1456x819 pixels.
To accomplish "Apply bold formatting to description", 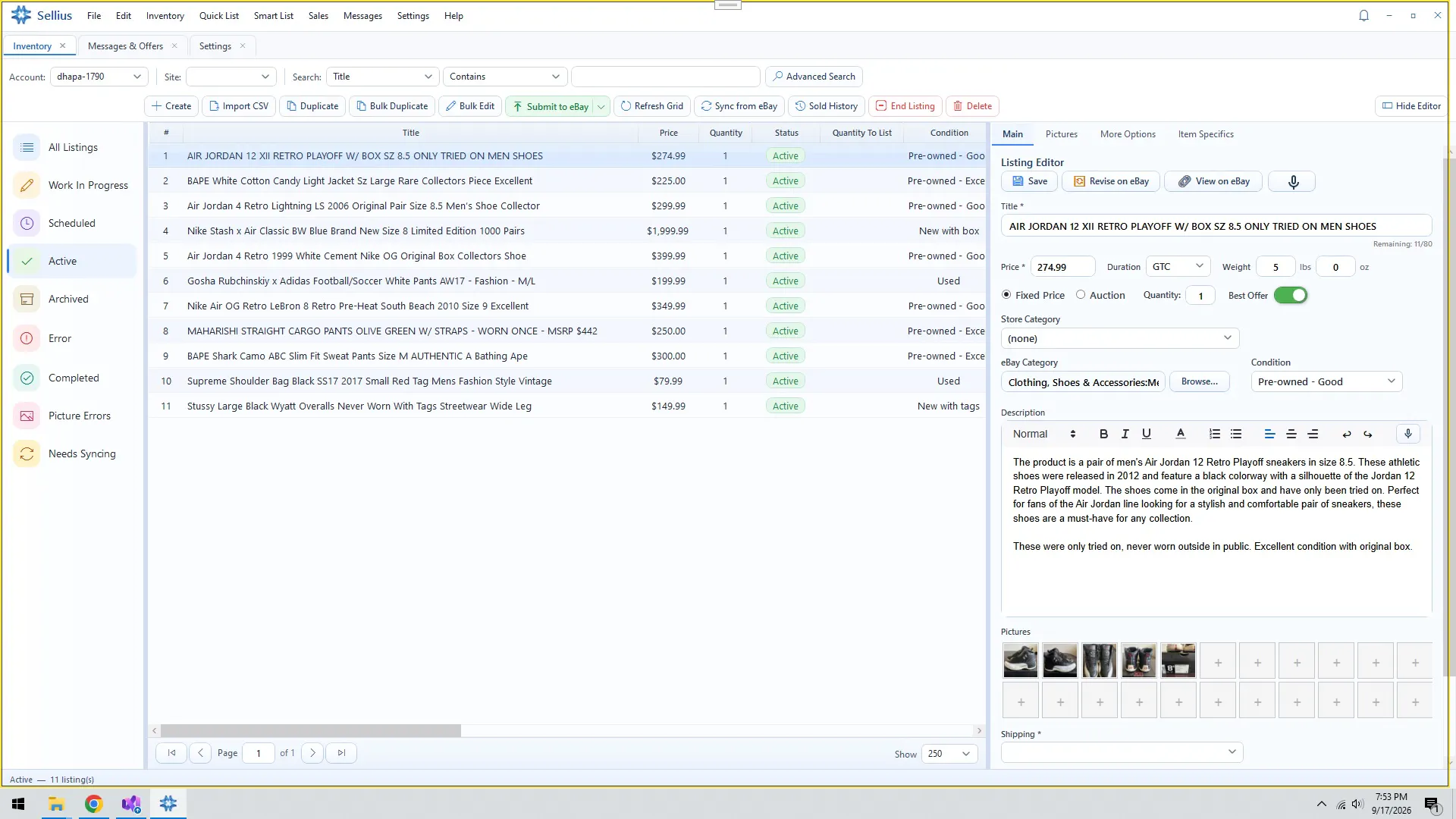I will click(x=1103, y=435).
